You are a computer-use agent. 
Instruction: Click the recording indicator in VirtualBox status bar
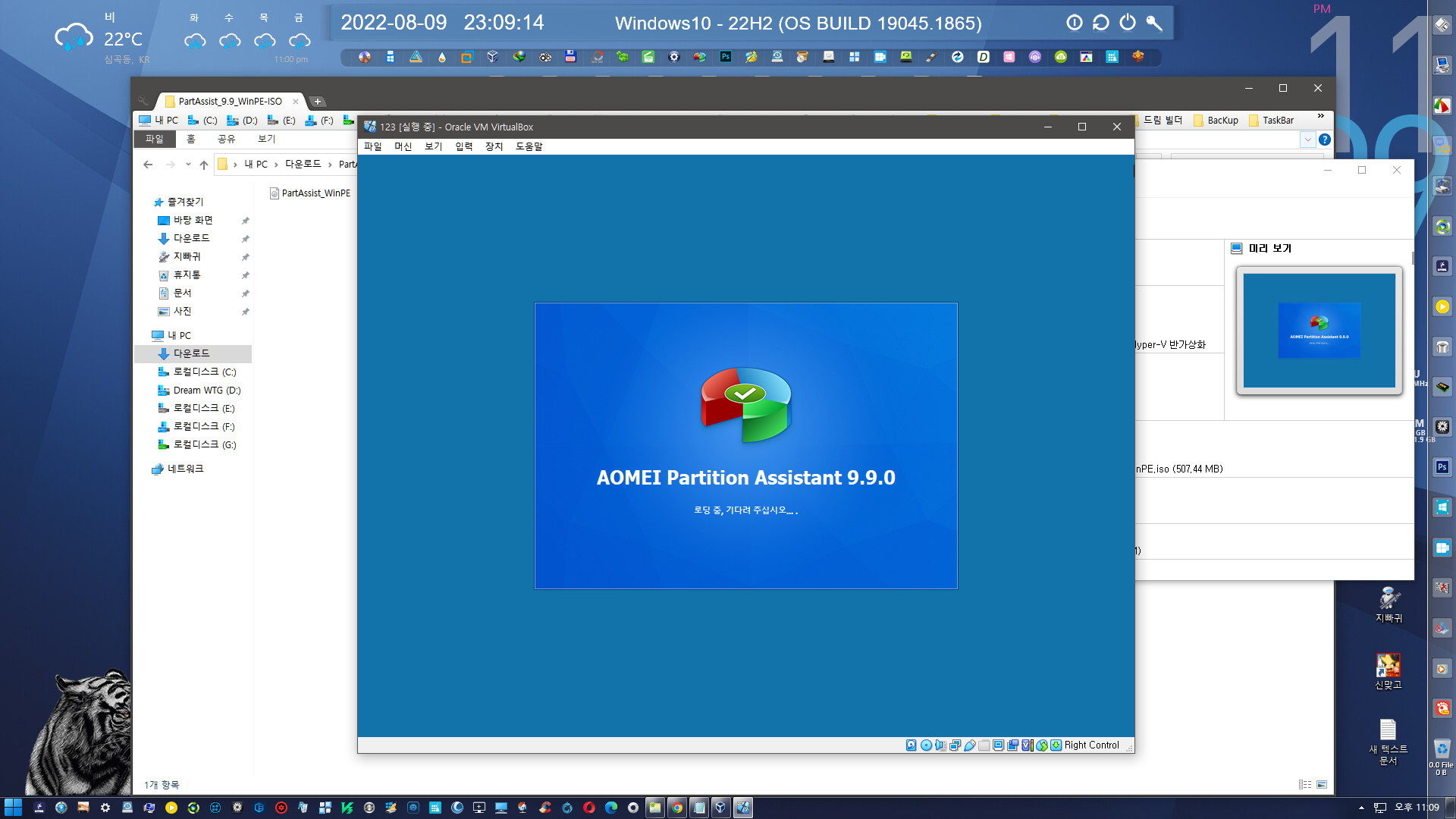(x=1013, y=745)
